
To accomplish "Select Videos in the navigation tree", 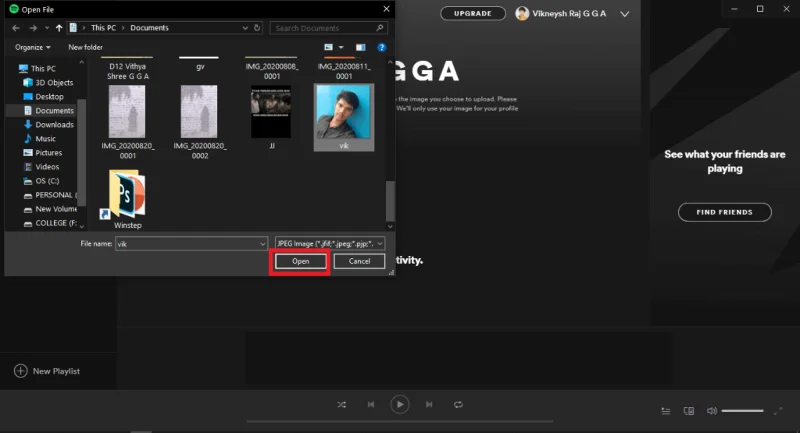I will (x=41, y=167).
